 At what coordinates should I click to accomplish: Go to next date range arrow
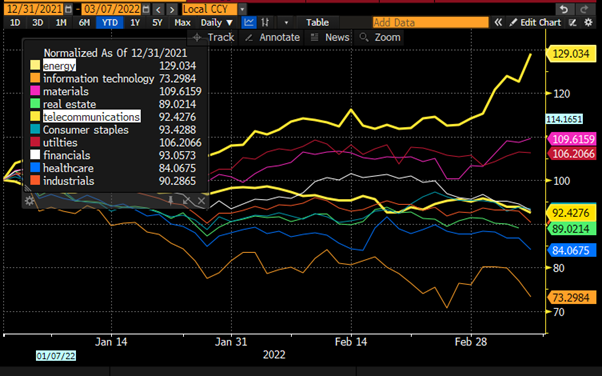[172, 9]
